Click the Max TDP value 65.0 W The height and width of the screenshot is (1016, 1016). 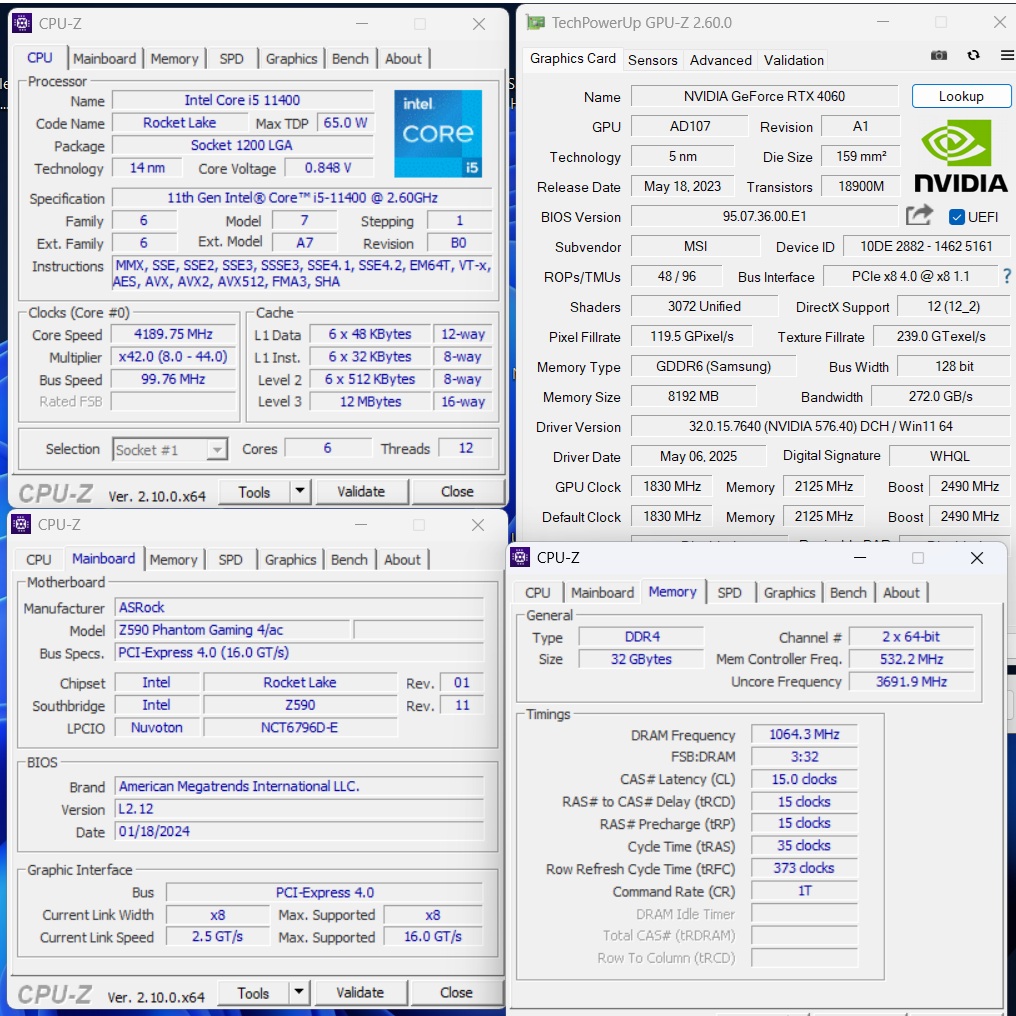[345, 122]
